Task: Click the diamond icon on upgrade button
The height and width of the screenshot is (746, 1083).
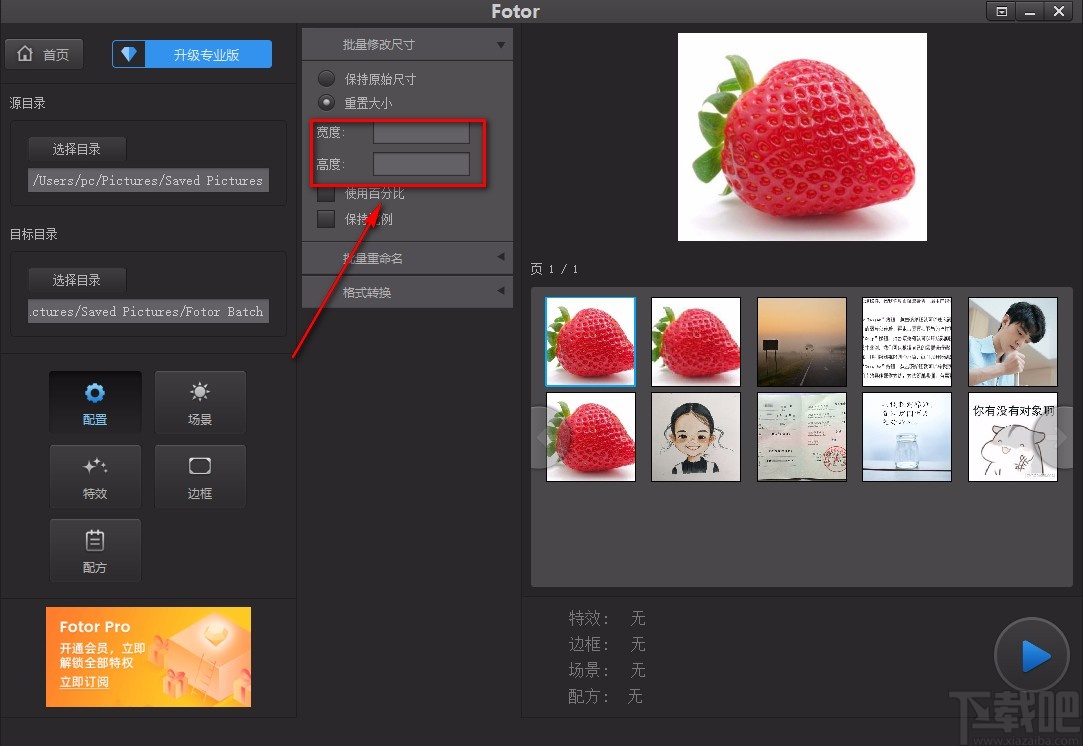Action: click(x=129, y=55)
